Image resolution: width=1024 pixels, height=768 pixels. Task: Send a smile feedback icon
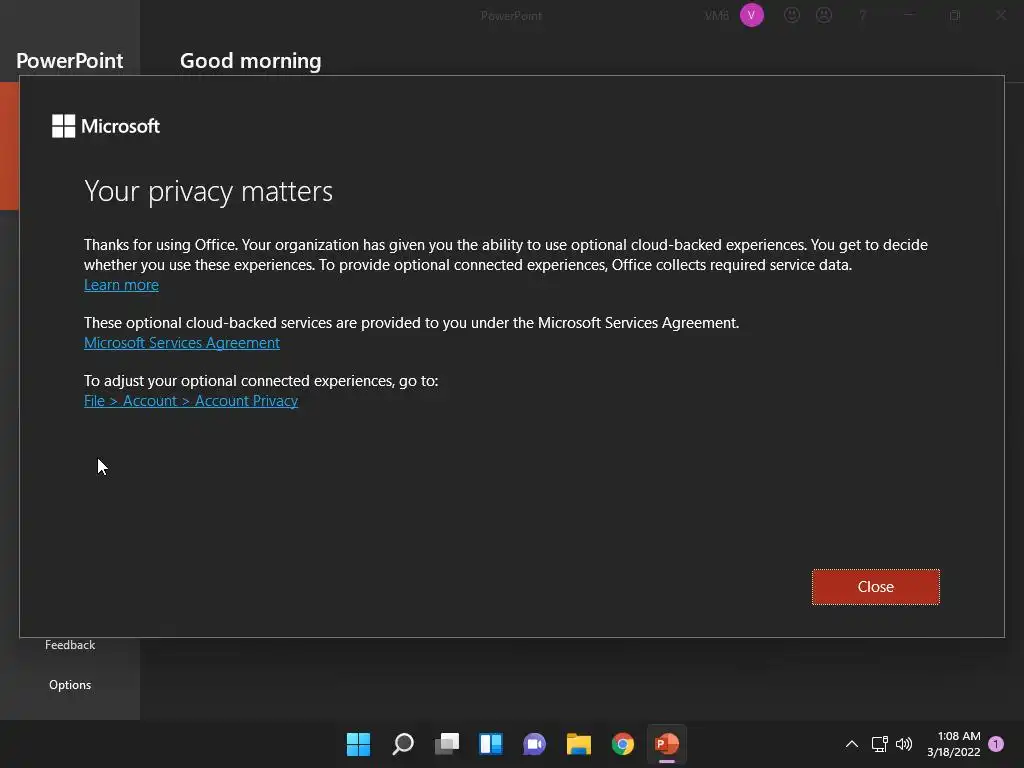(792, 15)
